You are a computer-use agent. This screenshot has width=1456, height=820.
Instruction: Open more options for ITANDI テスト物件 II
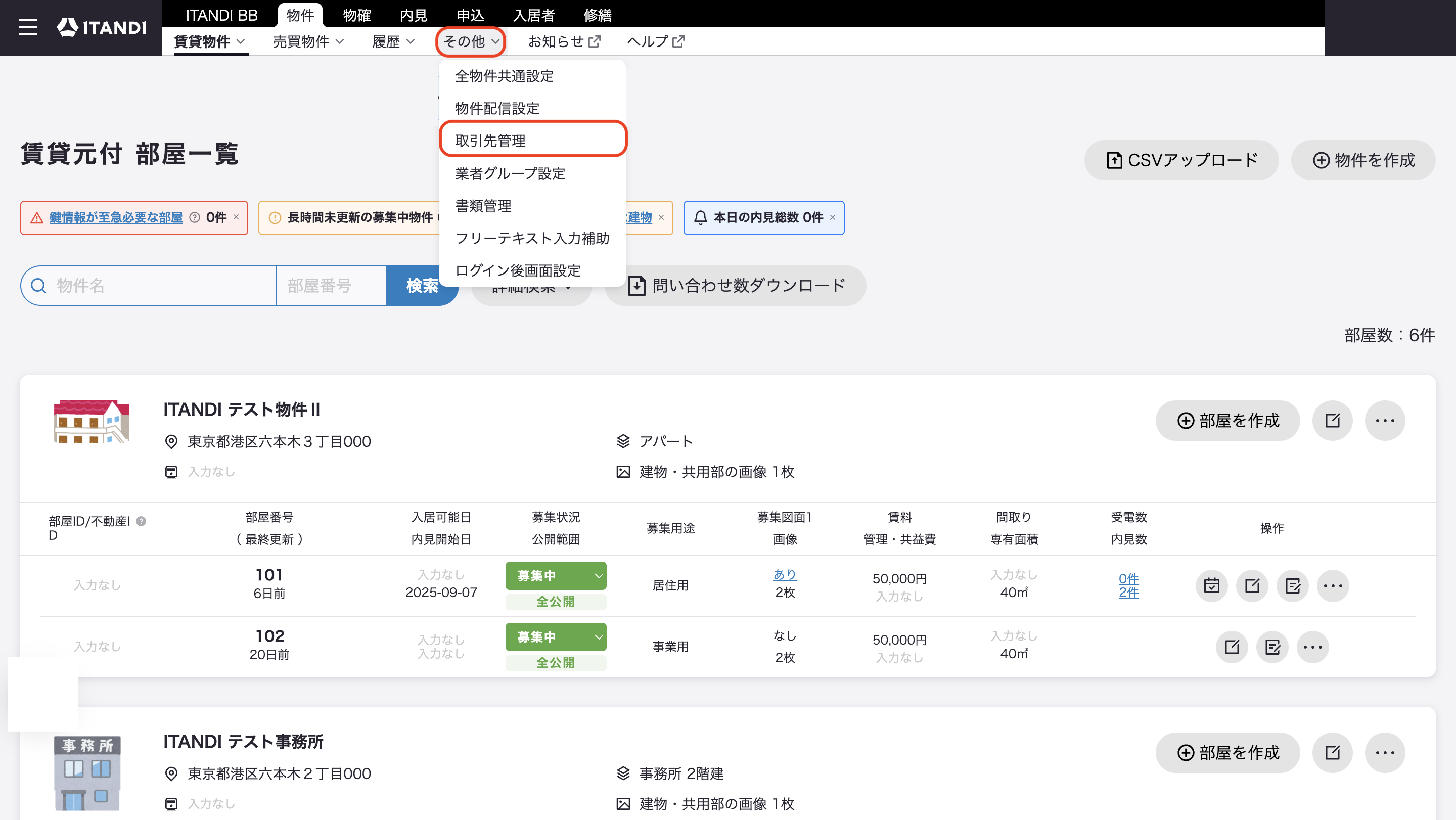point(1385,421)
